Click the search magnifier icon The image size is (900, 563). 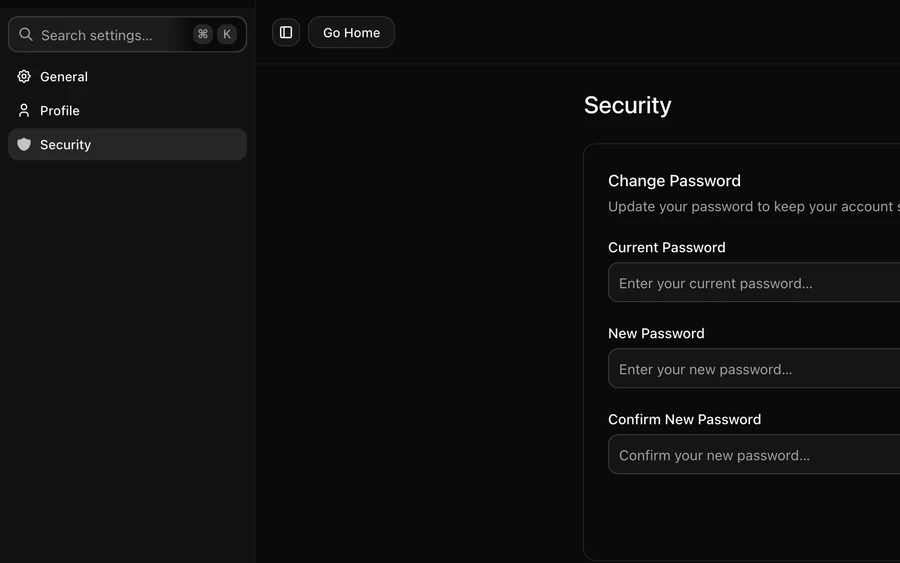coord(26,34)
